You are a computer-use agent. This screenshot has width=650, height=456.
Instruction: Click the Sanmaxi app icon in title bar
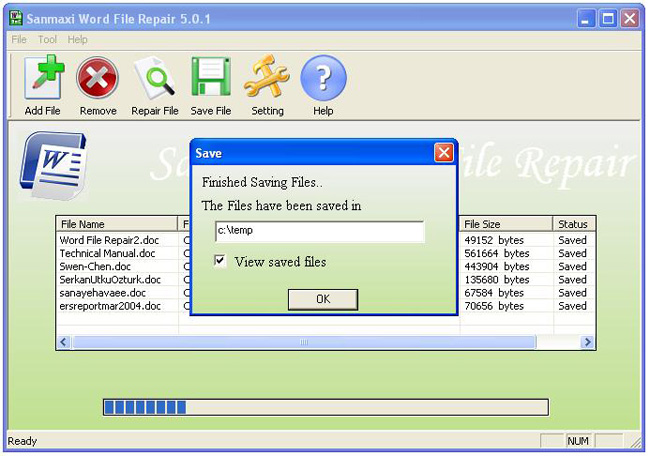(16, 18)
